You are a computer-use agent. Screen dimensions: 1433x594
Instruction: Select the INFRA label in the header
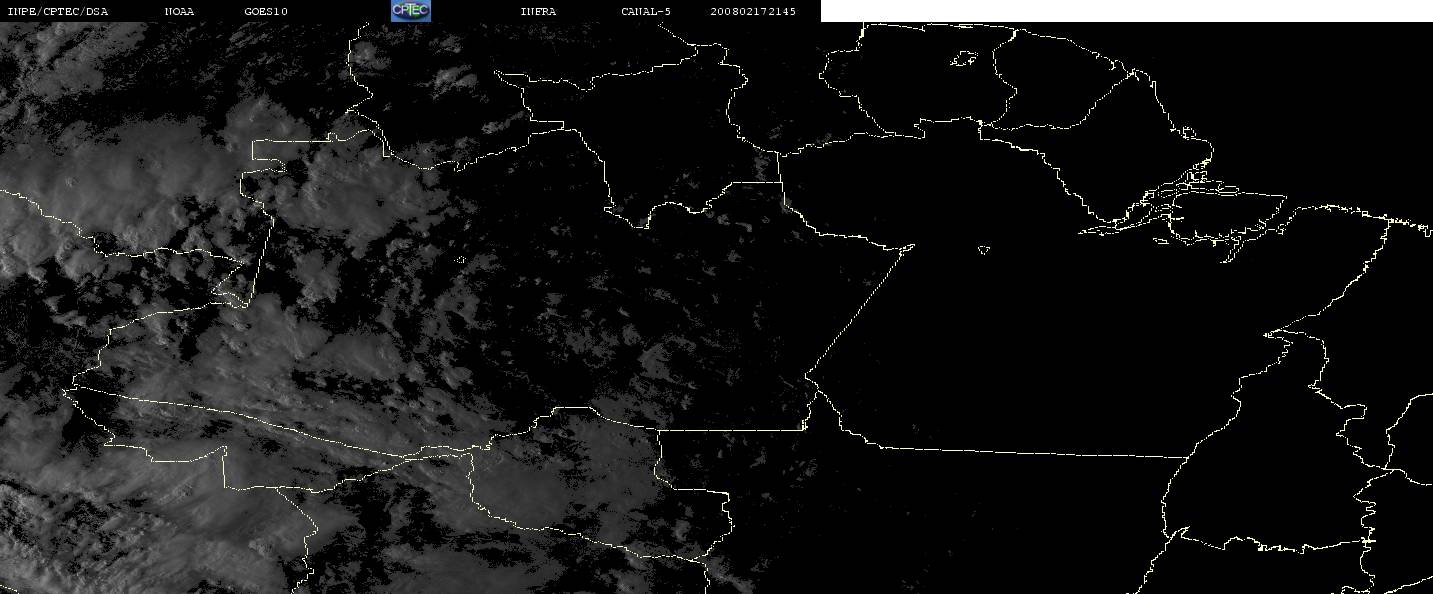[538, 11]
